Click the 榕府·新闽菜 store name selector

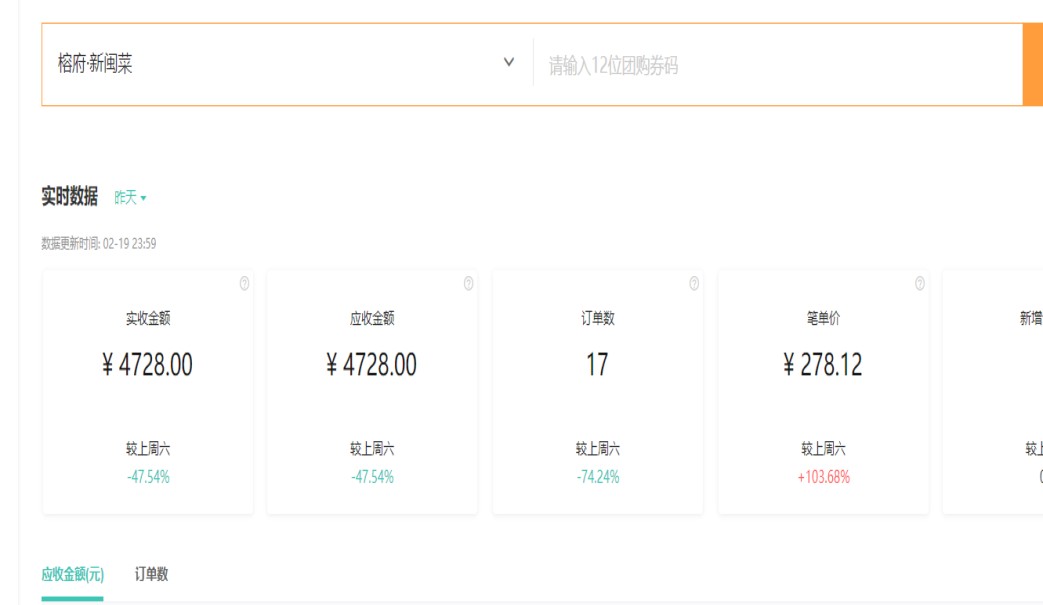click(95, 65)
